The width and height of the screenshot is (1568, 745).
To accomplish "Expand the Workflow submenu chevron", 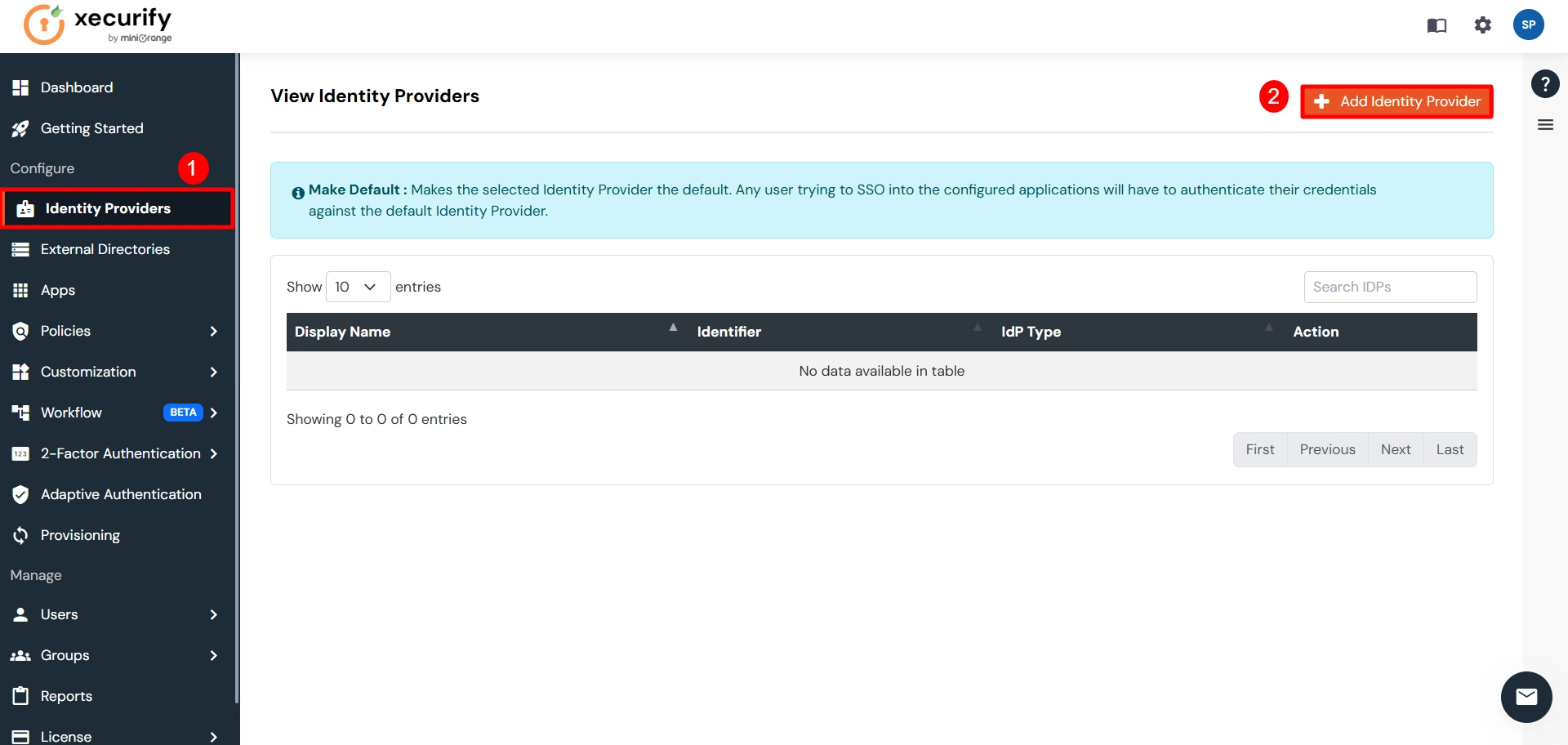I will (x=213, y=413).
